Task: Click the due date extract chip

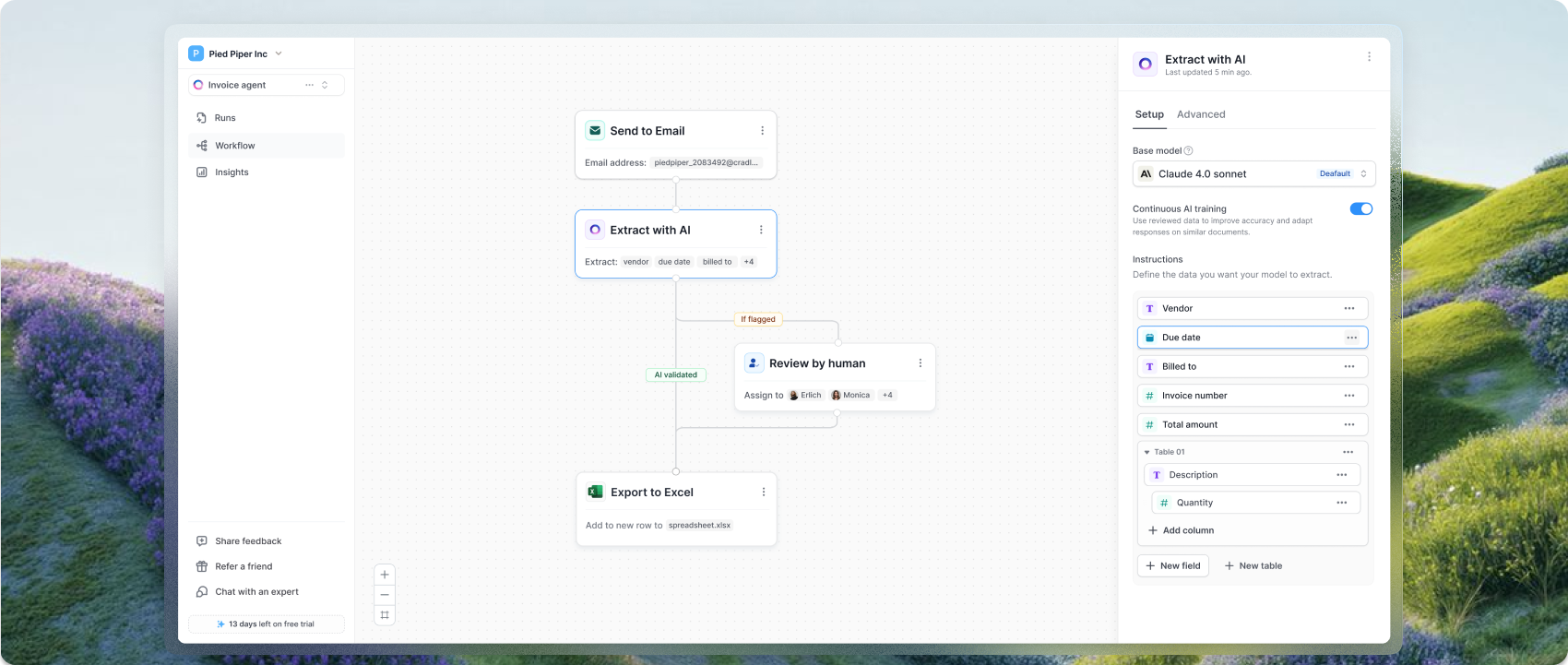Action: tap(674, 262)
